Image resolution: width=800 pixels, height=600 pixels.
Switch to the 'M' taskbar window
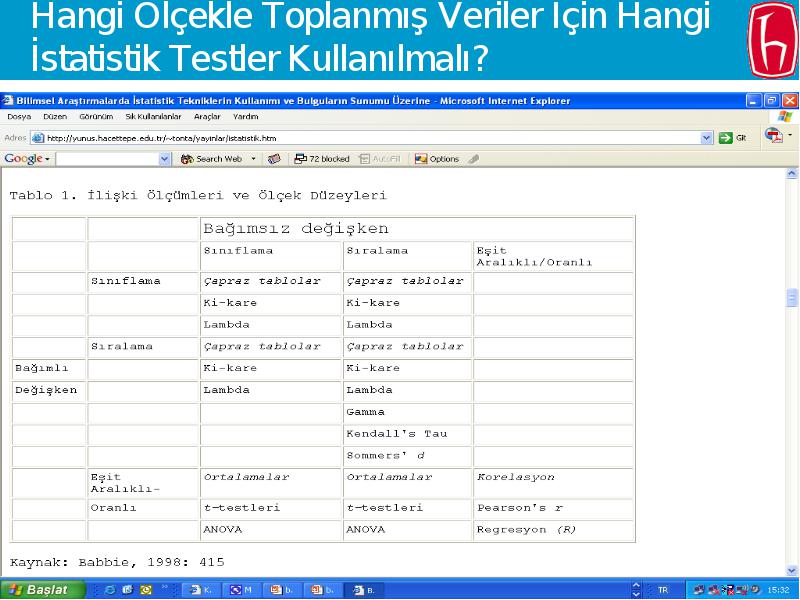click(242, 590)
